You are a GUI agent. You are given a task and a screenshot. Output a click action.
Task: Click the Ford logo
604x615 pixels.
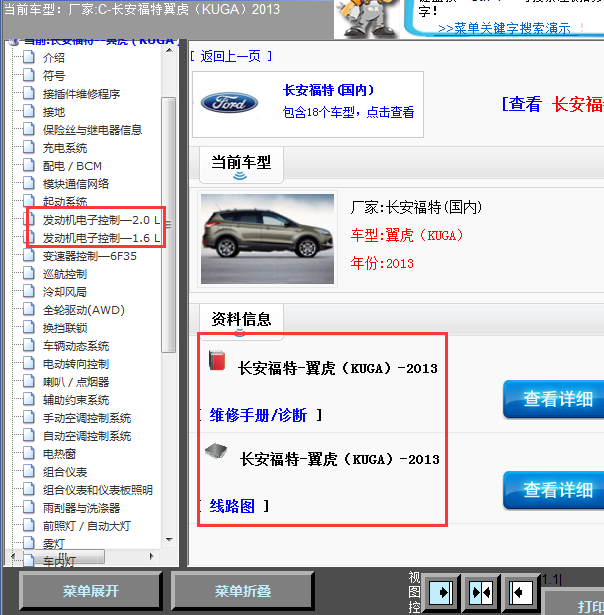[229, 103]
